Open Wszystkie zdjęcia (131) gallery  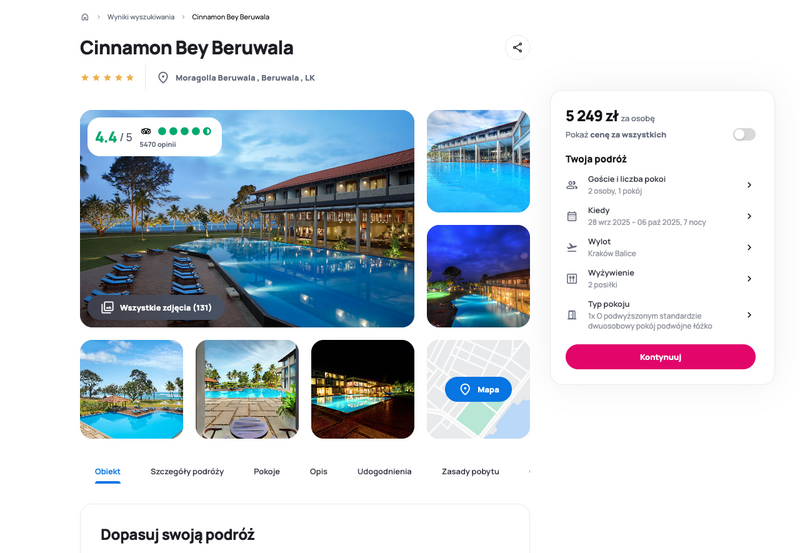click(x=157, y=308)
